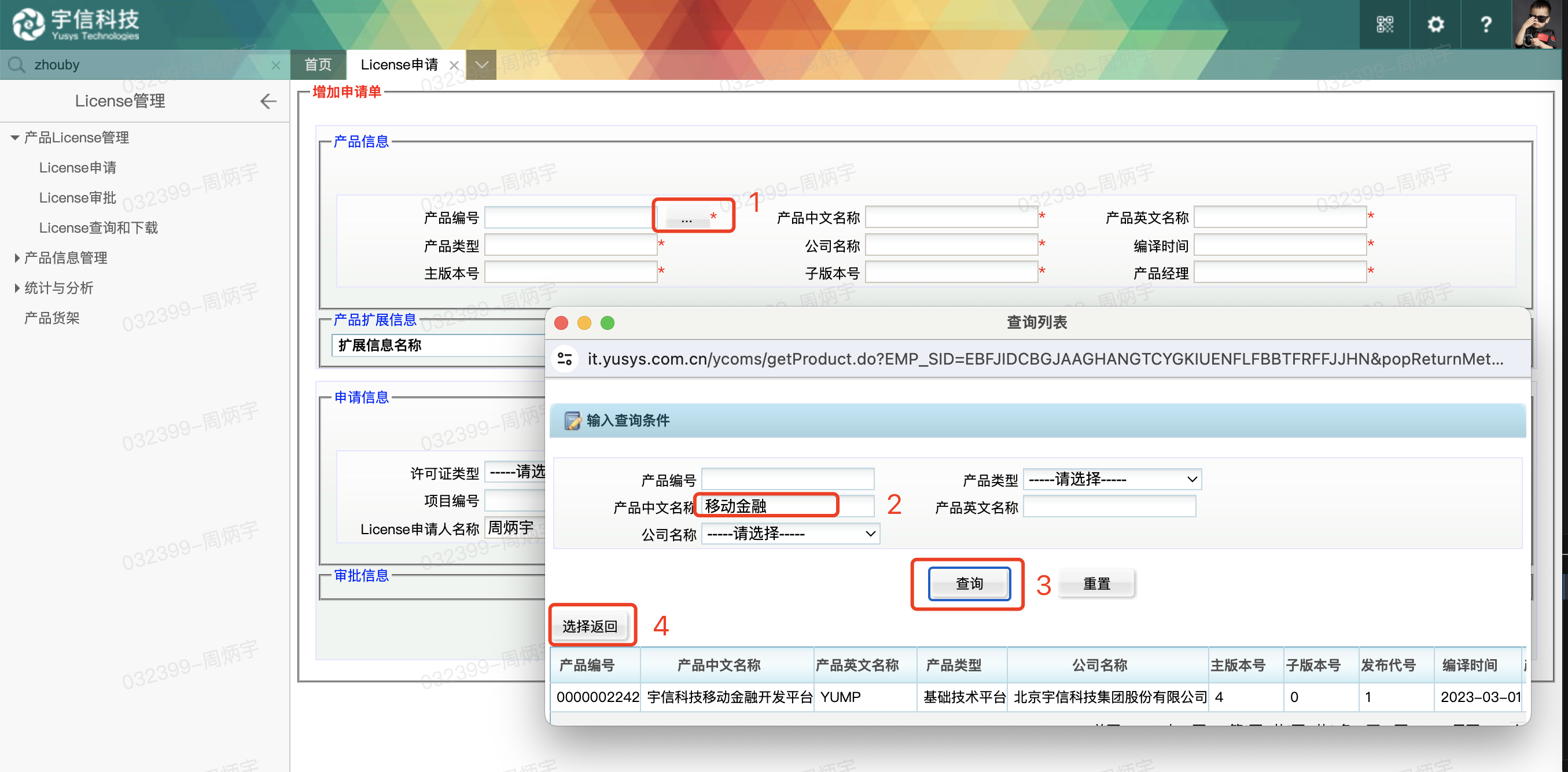Switch to 首页 tab
1568x772 pixels.
(x=318, y=65)
